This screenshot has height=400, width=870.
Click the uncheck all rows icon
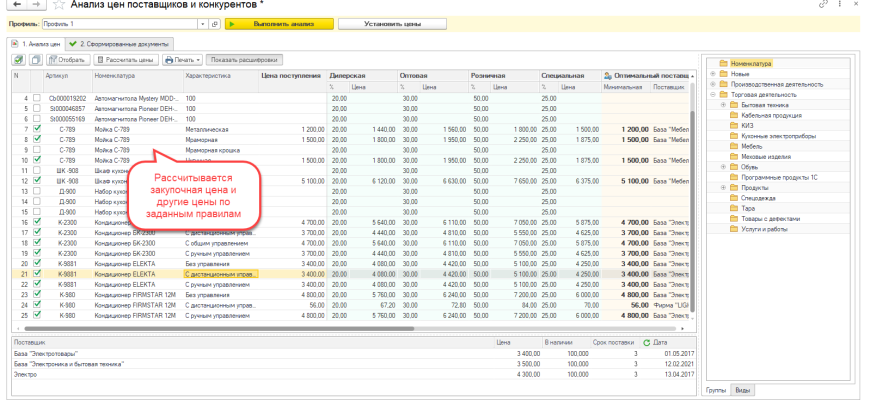pos(35,60)
